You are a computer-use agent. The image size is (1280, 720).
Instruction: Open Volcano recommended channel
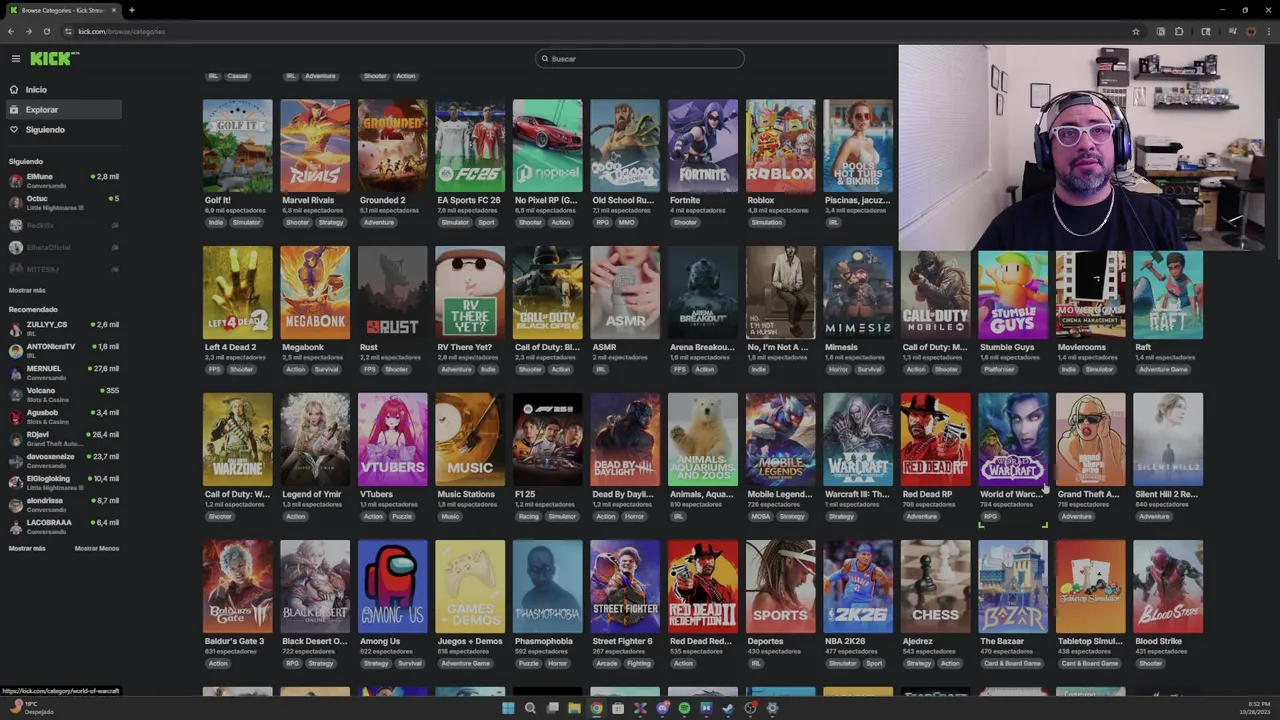tap(62, 394)
